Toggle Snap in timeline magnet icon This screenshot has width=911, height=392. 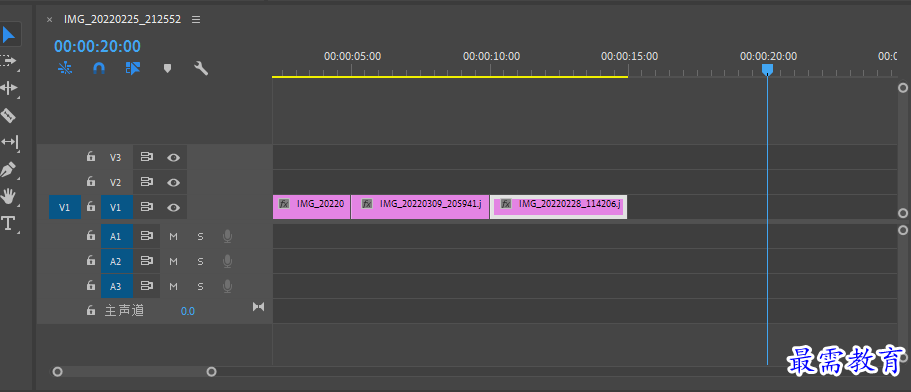[99, 69]
